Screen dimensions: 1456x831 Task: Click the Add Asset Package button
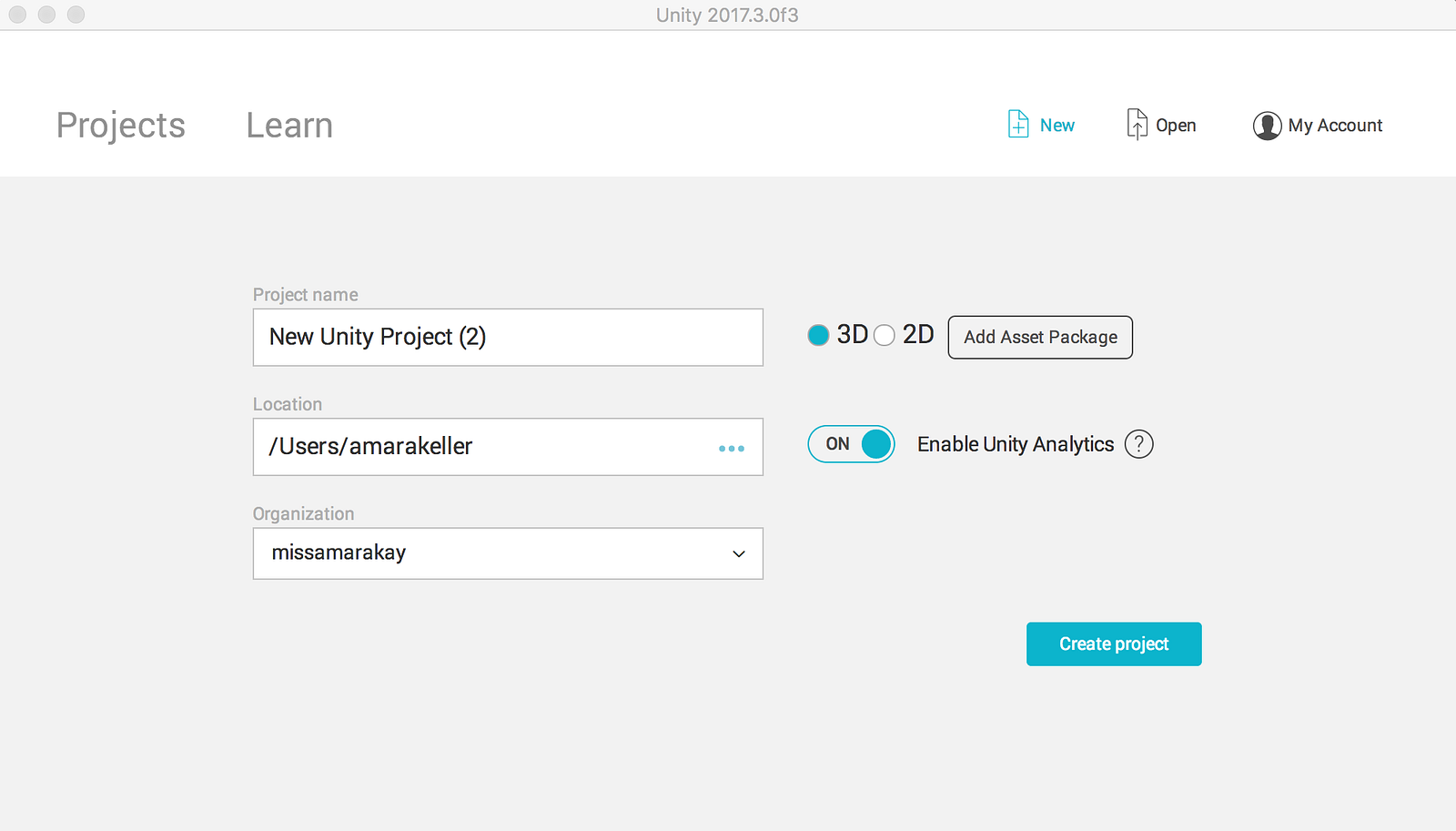pos(1040,337)
